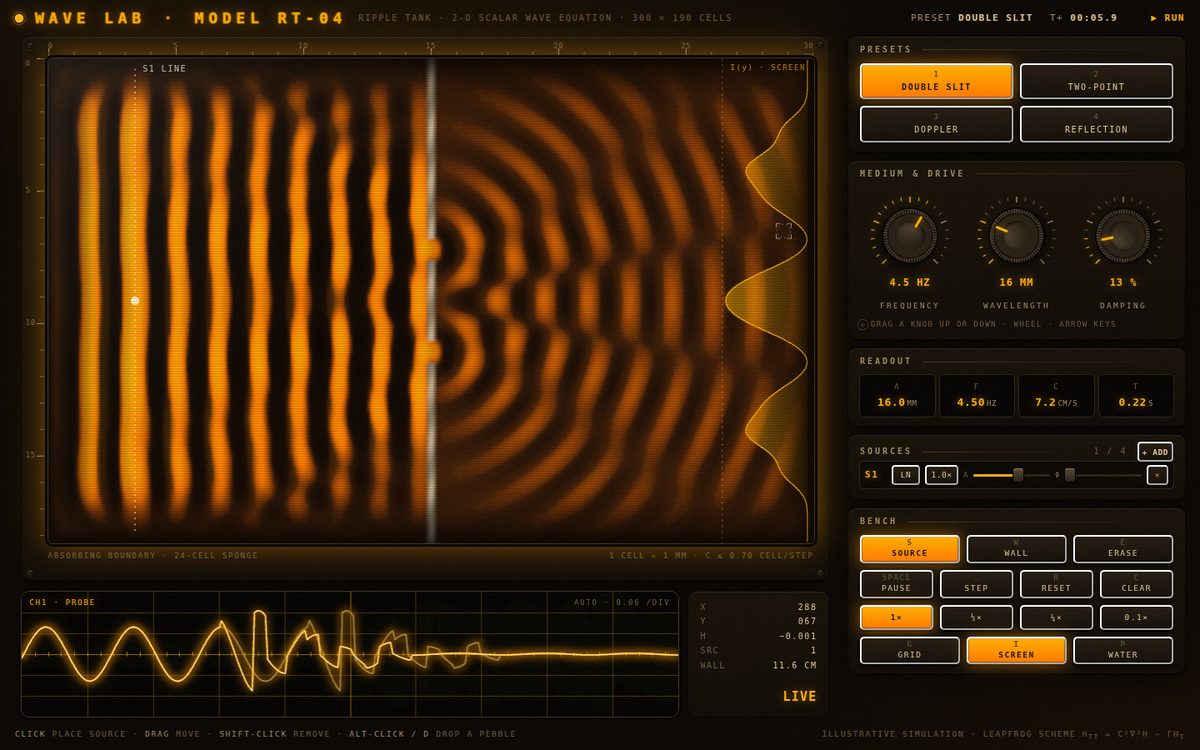
Task: Click the probe H value −0.001
Action: pyautogui.click(x=798, y=636)
